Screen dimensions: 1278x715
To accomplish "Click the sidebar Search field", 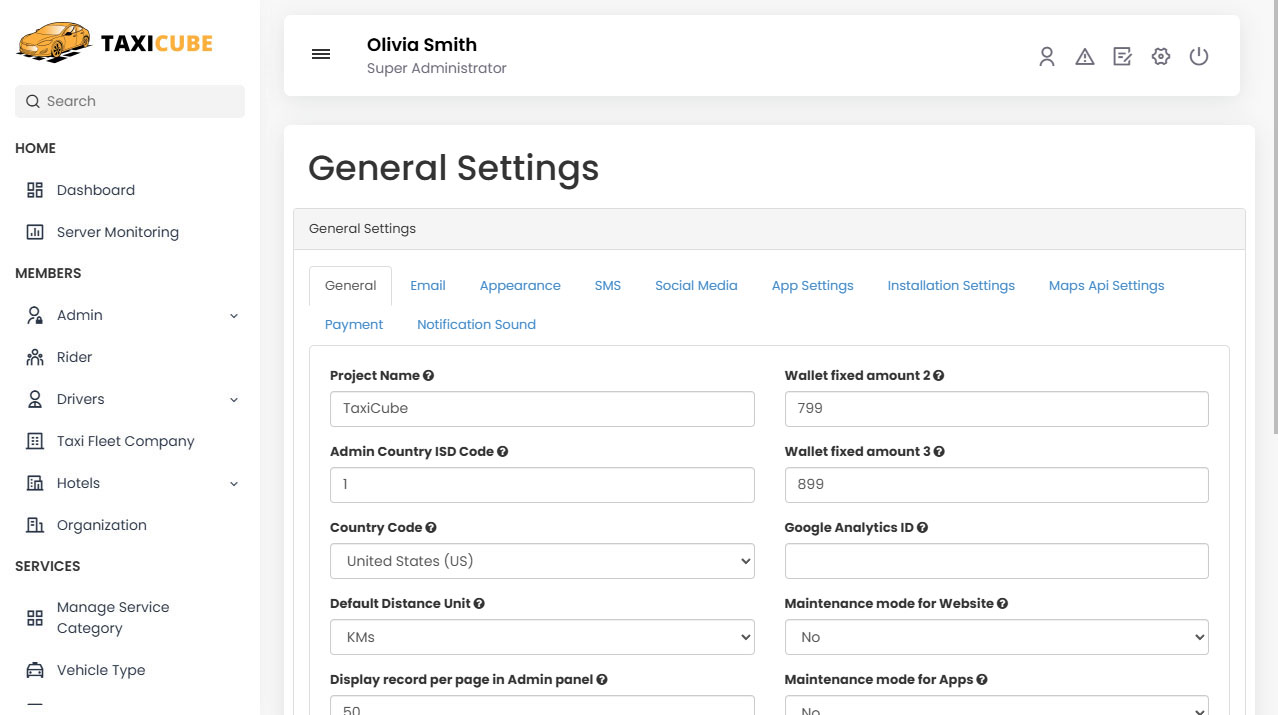I will 130,101.
